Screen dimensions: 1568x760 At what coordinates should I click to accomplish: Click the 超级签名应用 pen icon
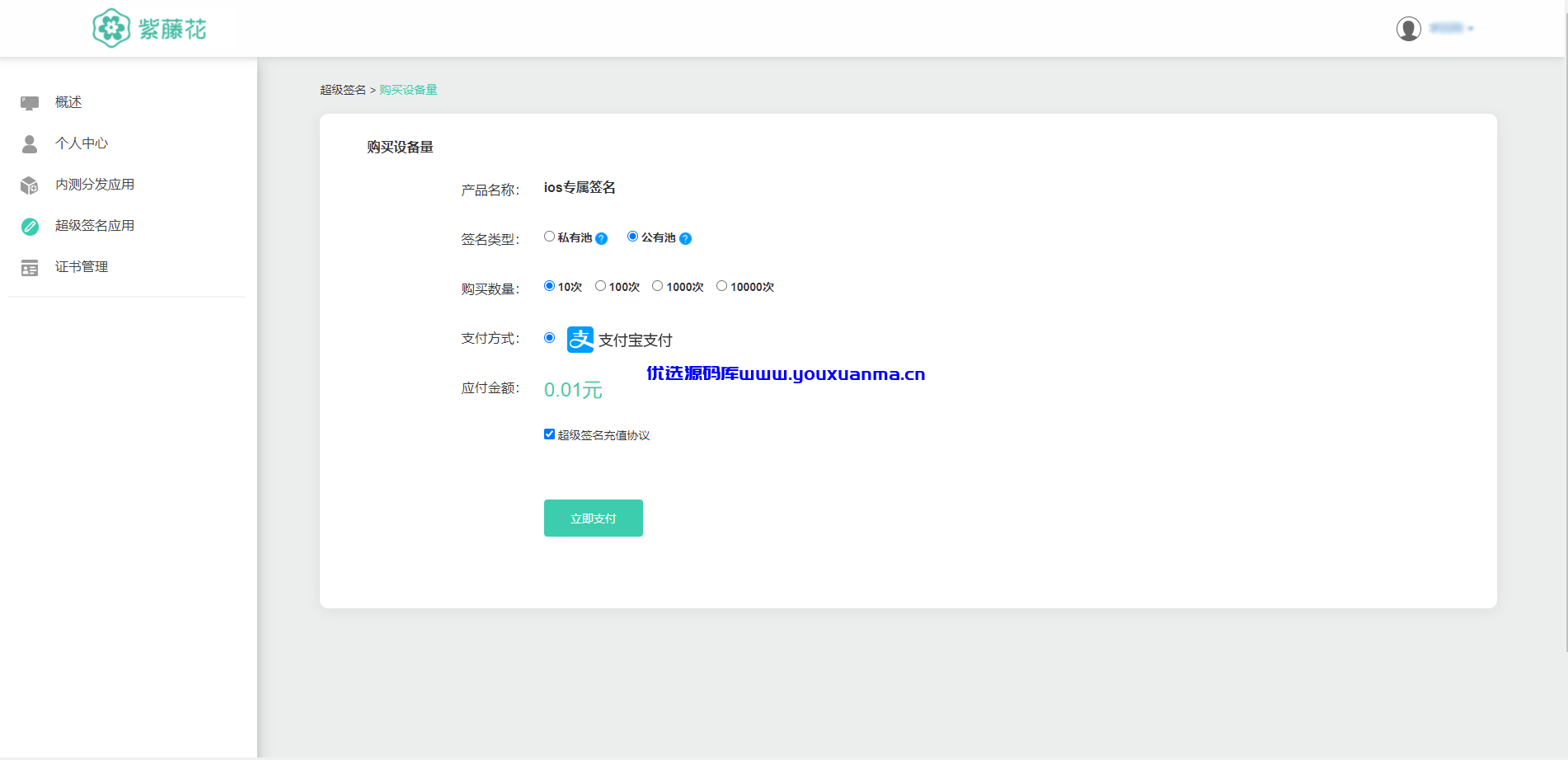tap(30, 227)
